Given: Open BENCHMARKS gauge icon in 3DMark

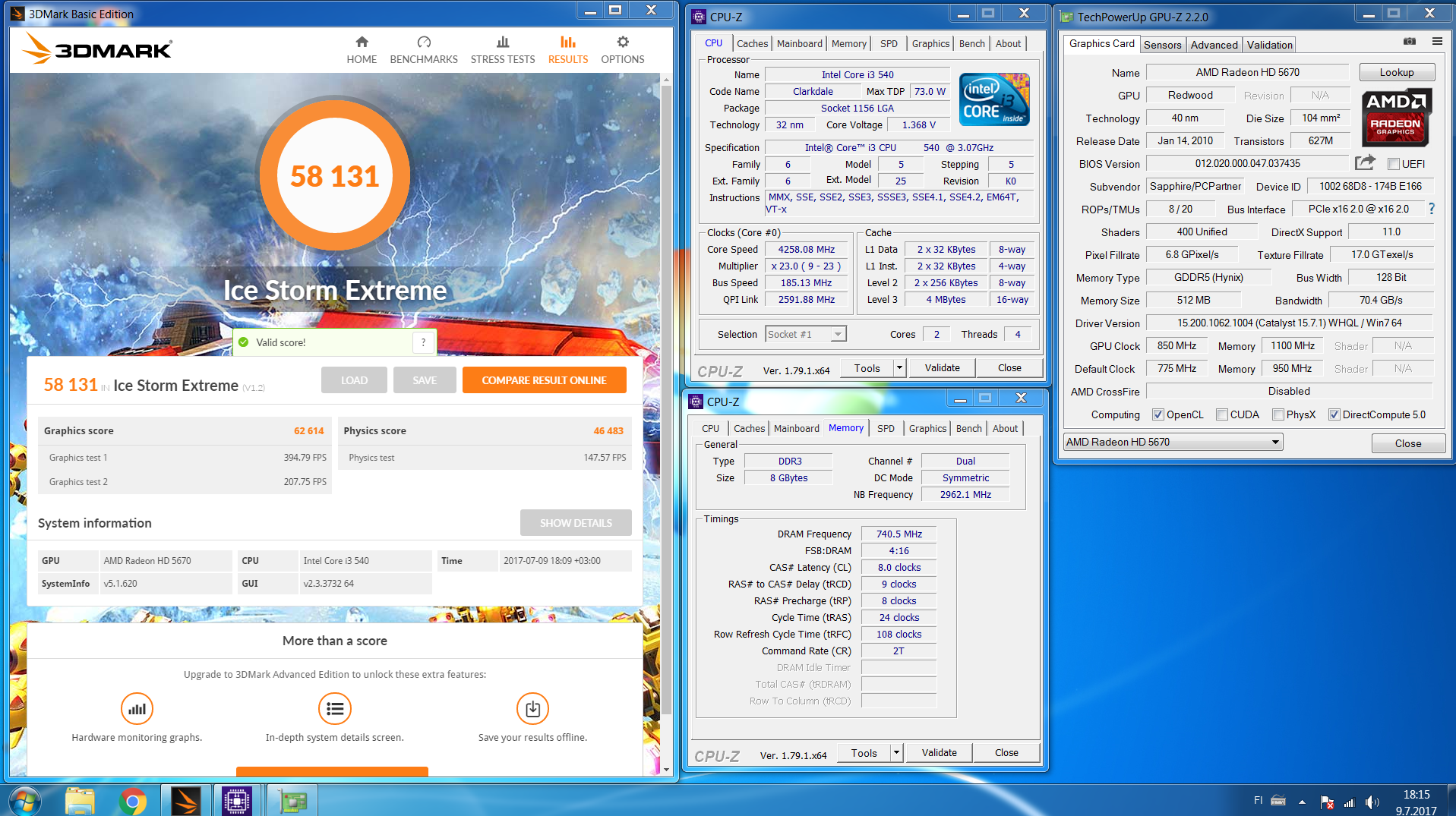Looking at the screenshot, I should (x=424, y=43).
